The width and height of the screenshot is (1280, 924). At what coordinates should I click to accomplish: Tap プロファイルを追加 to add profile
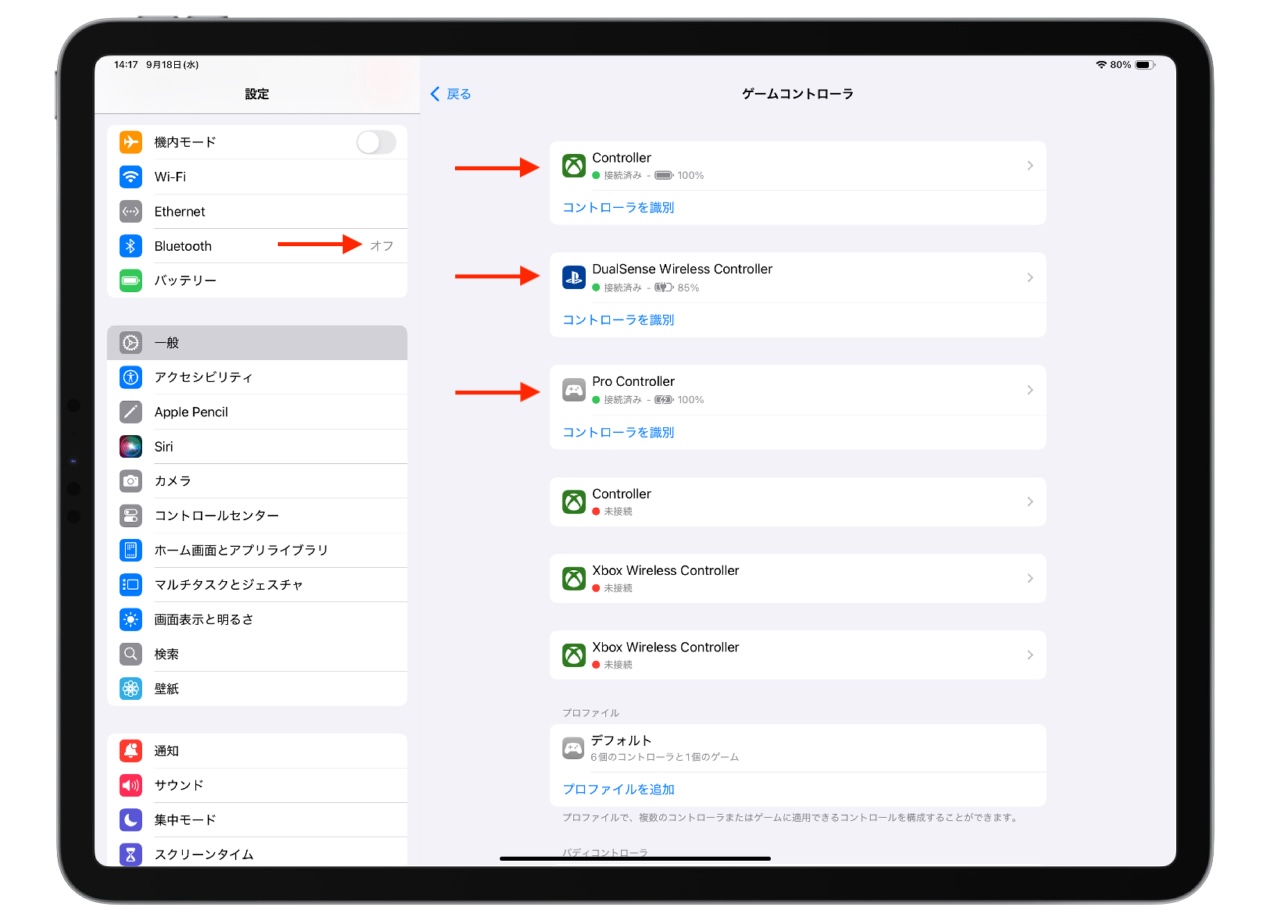pyautogui.click(x=618, y=789)
